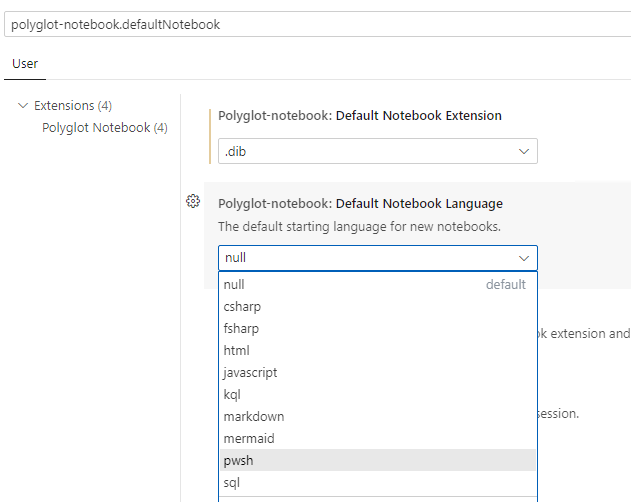Viewport: 631px width, 502px height.
Task: Choose sql from the language list
Action: point(377,482)
